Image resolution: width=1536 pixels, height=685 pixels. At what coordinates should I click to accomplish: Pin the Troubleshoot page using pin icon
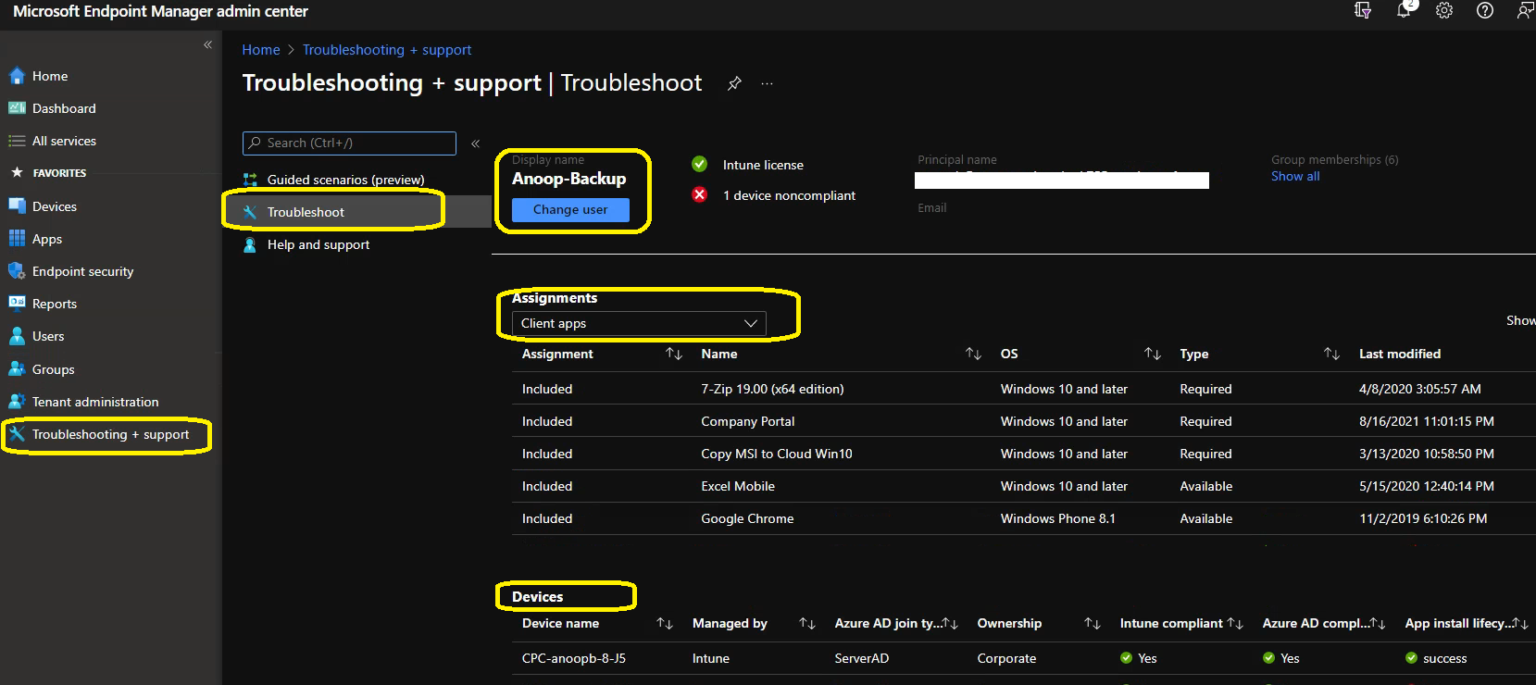click(734, 84)
